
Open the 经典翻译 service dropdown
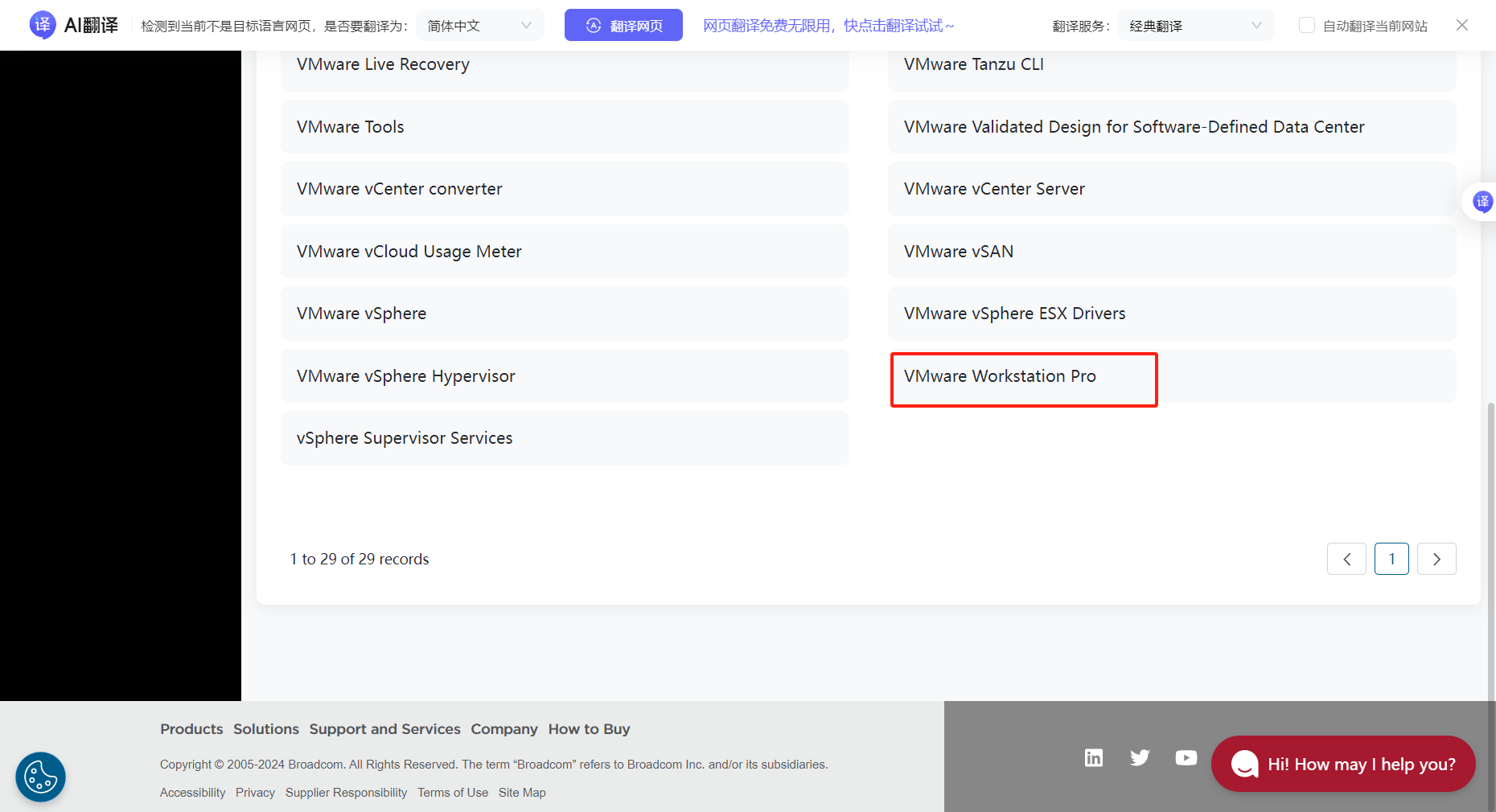[1195, 26]
